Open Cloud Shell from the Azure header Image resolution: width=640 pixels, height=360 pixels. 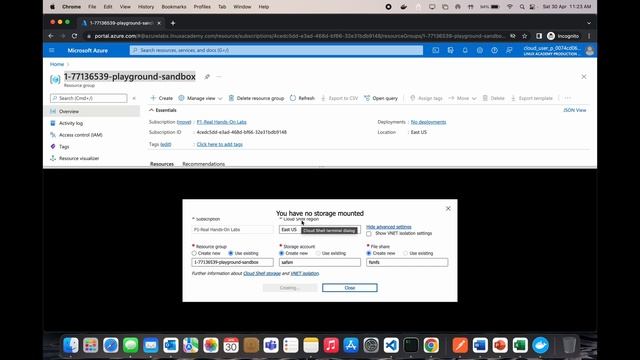click(436, 50)
